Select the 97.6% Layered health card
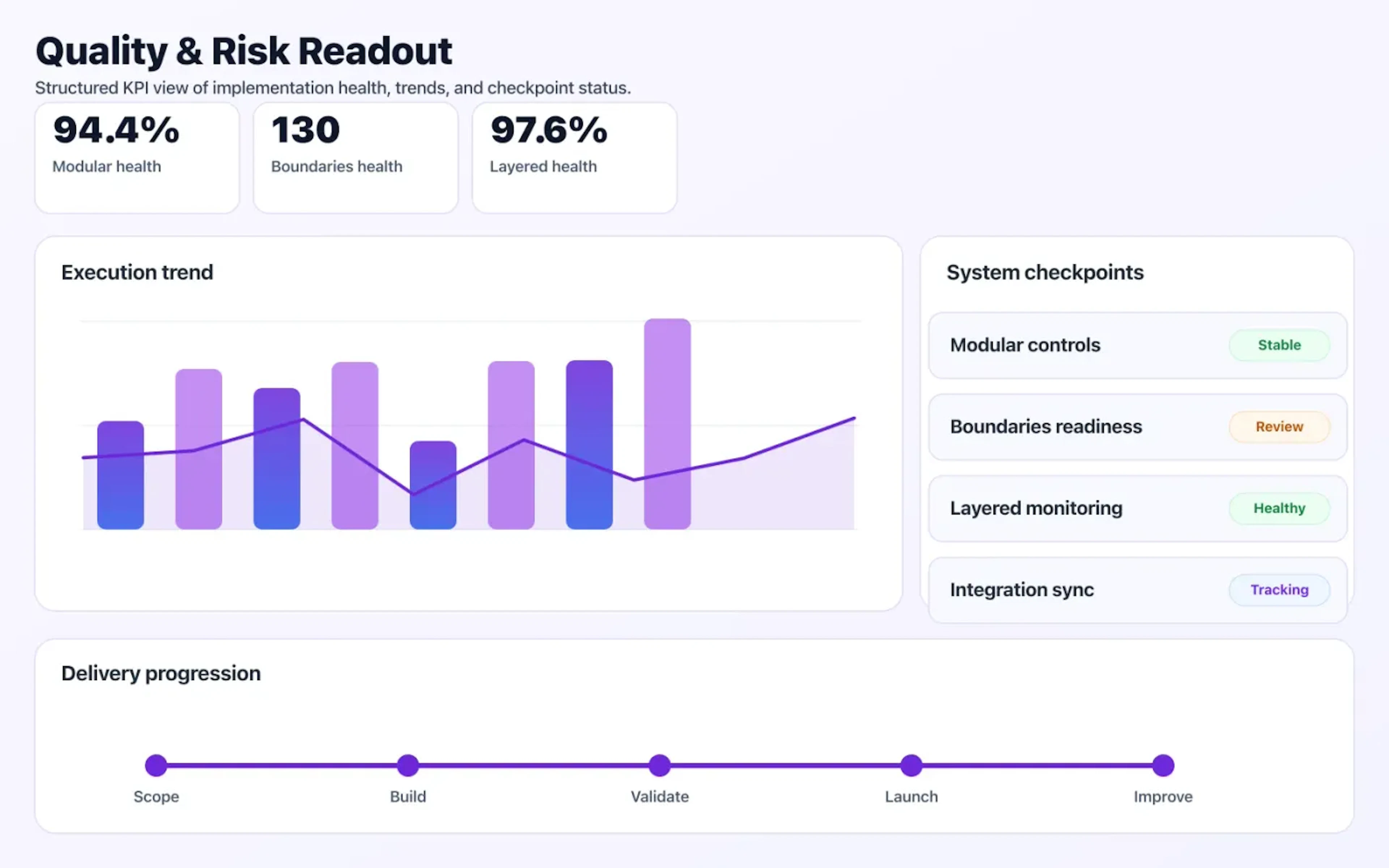1389x868 pixels. coord(573,156)
